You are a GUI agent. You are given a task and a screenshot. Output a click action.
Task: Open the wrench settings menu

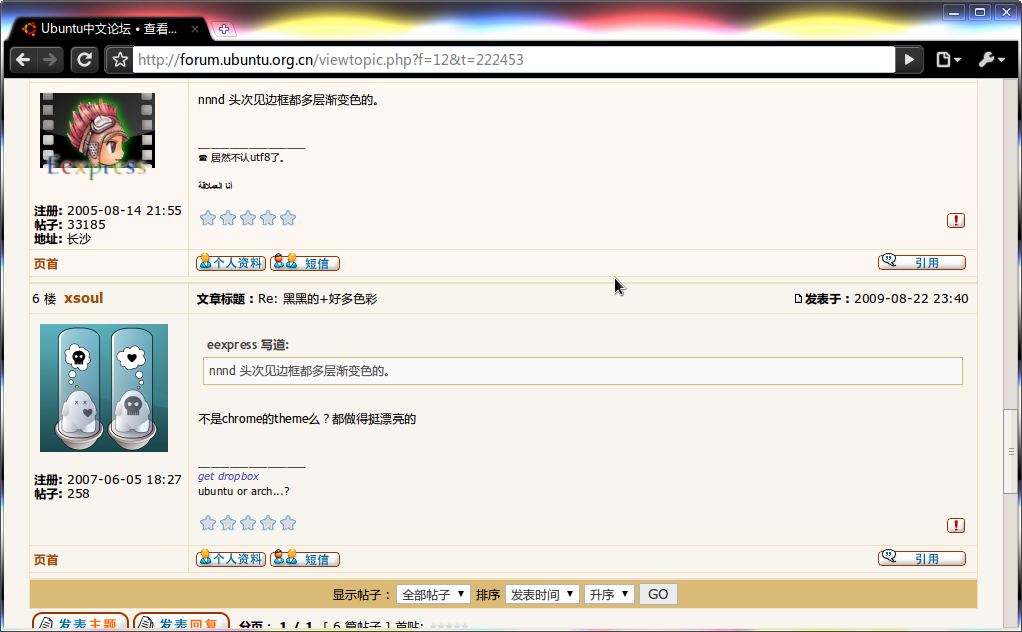coord(991,60)
